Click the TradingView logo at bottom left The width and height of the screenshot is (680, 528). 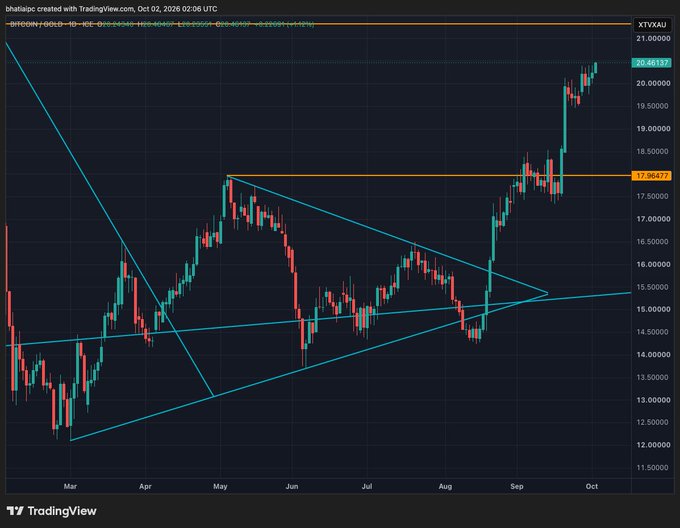click(x=52, y=511)
